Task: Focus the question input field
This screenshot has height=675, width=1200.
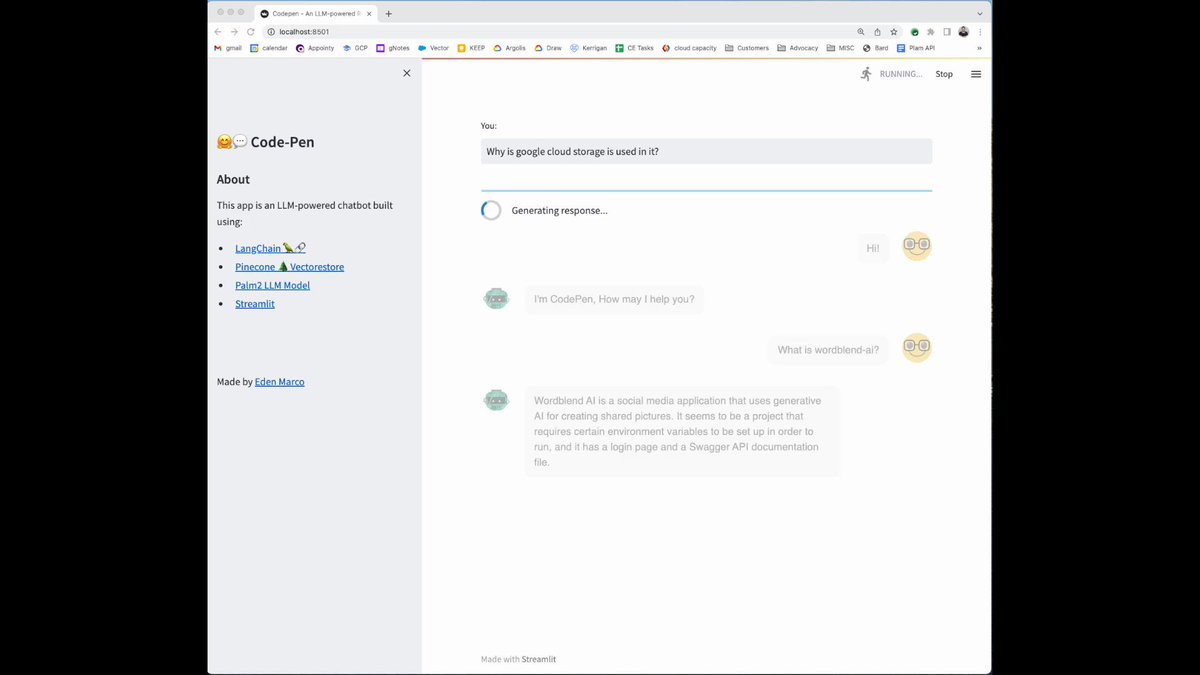Action: click(706, 151)
